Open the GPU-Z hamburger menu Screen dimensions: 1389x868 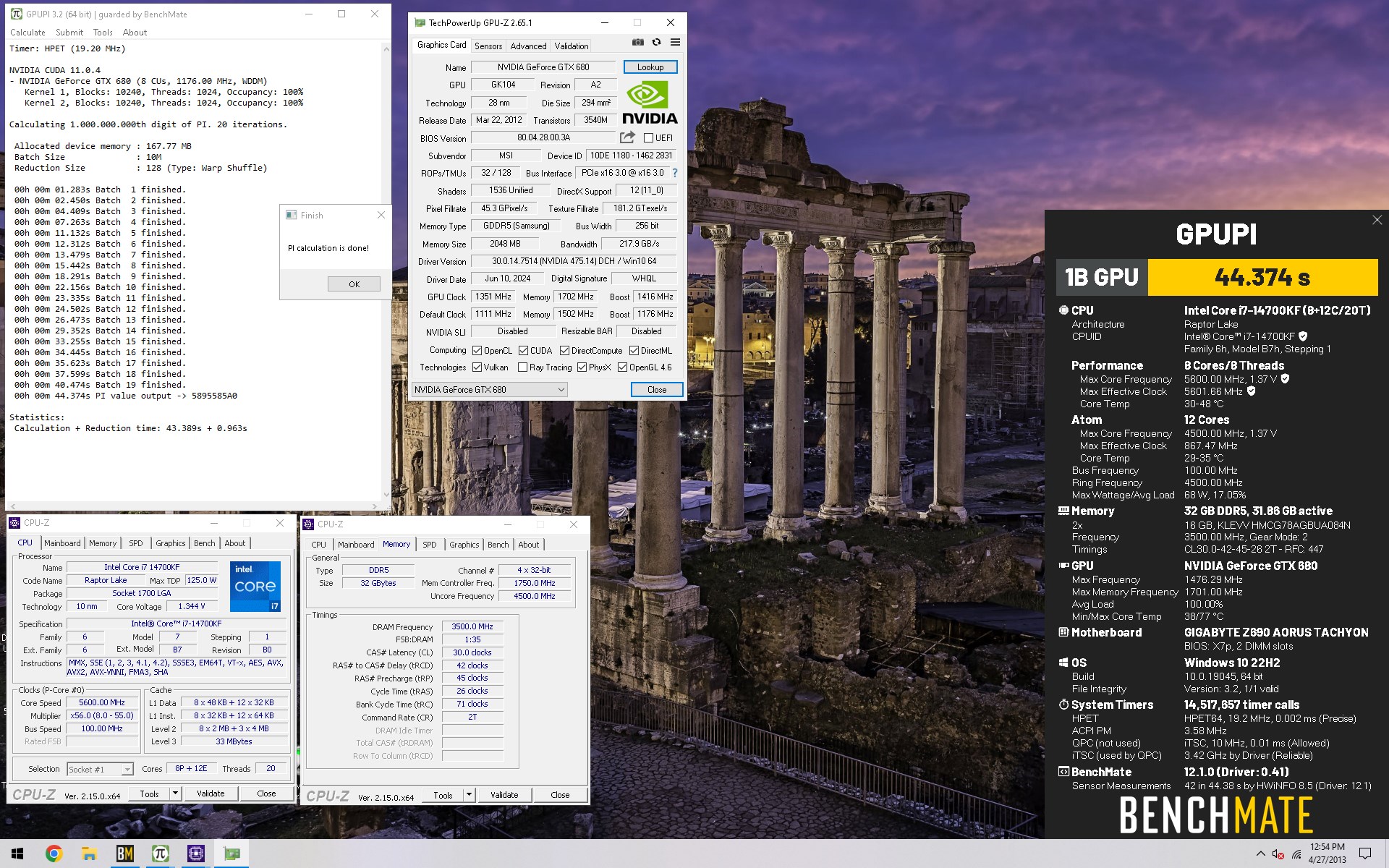[x=675, y=43]
